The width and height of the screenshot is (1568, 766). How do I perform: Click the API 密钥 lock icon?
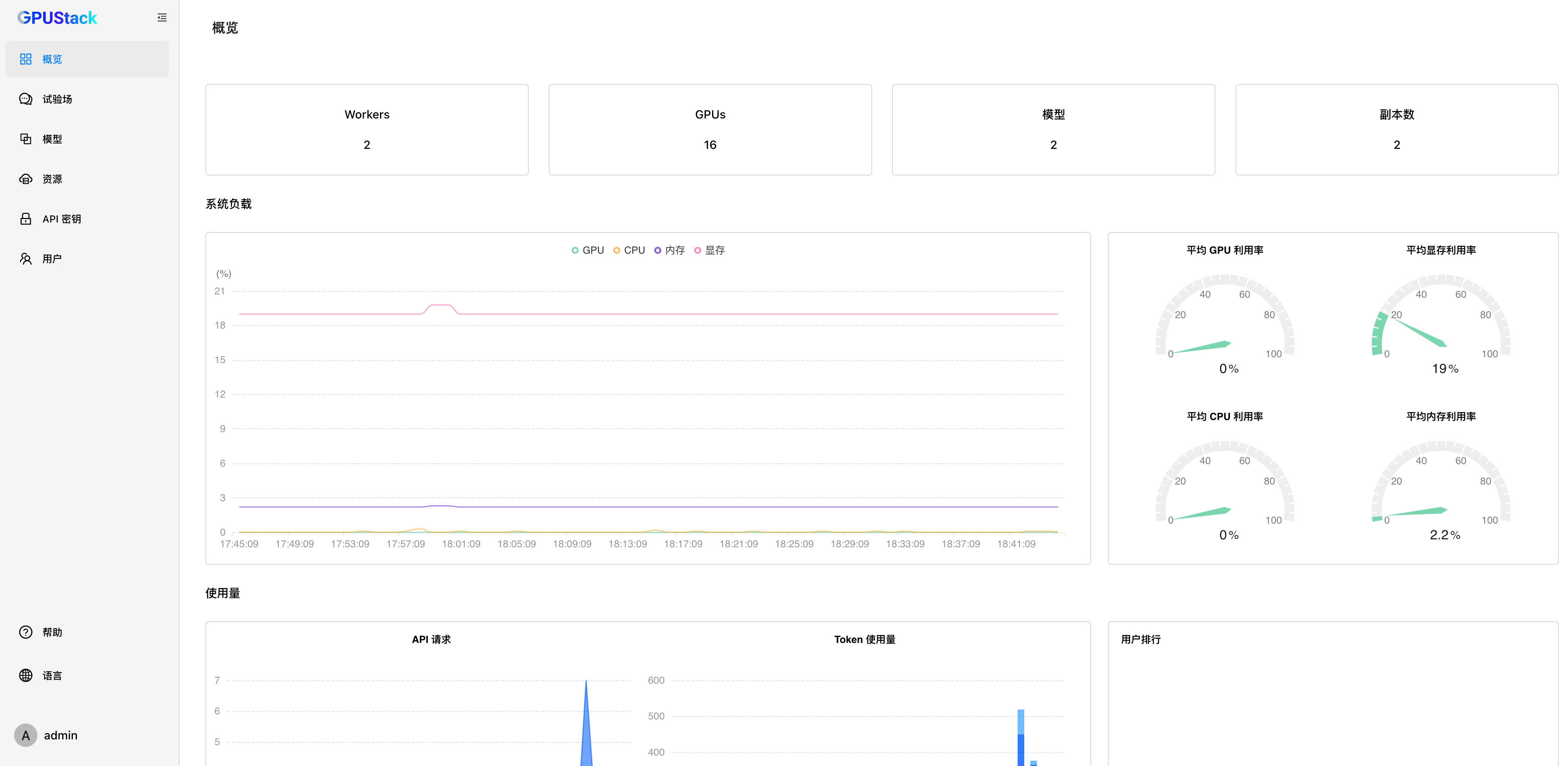tap(26, 219)
